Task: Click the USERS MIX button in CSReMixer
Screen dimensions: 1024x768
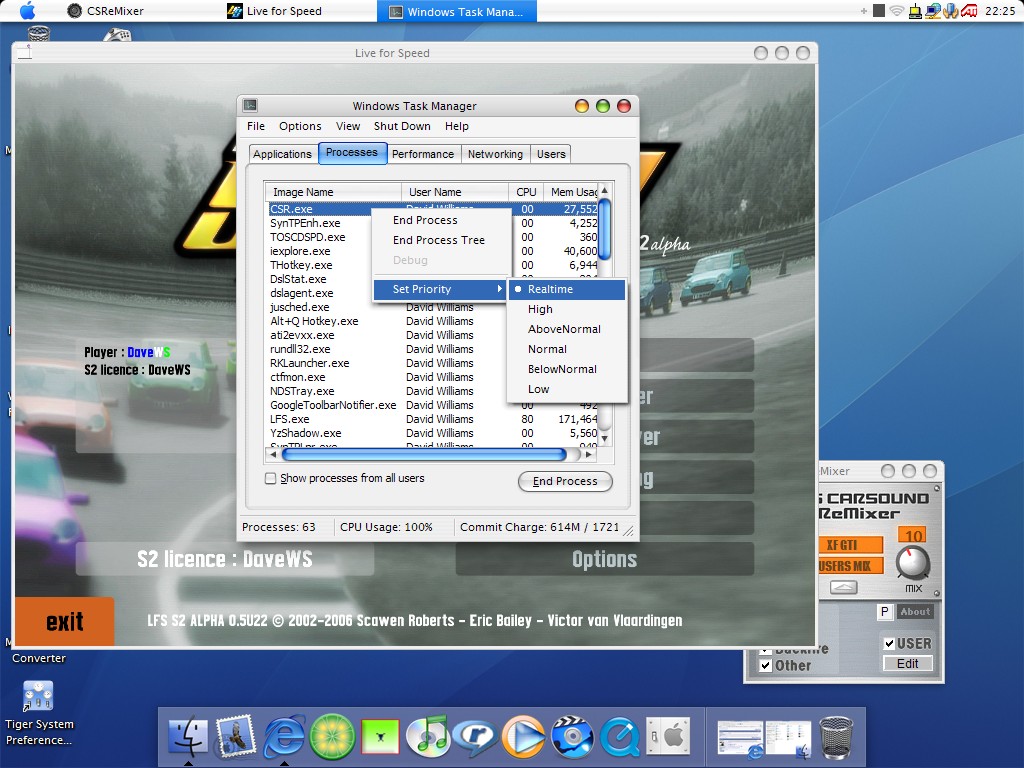Action: (849, 566)
